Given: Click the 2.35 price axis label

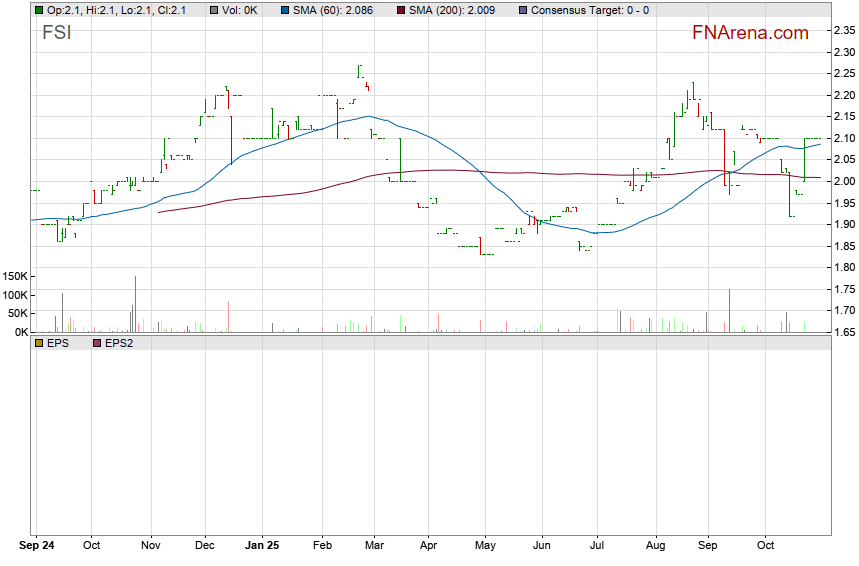Looking at the screenshot, I should click(843, 30).
